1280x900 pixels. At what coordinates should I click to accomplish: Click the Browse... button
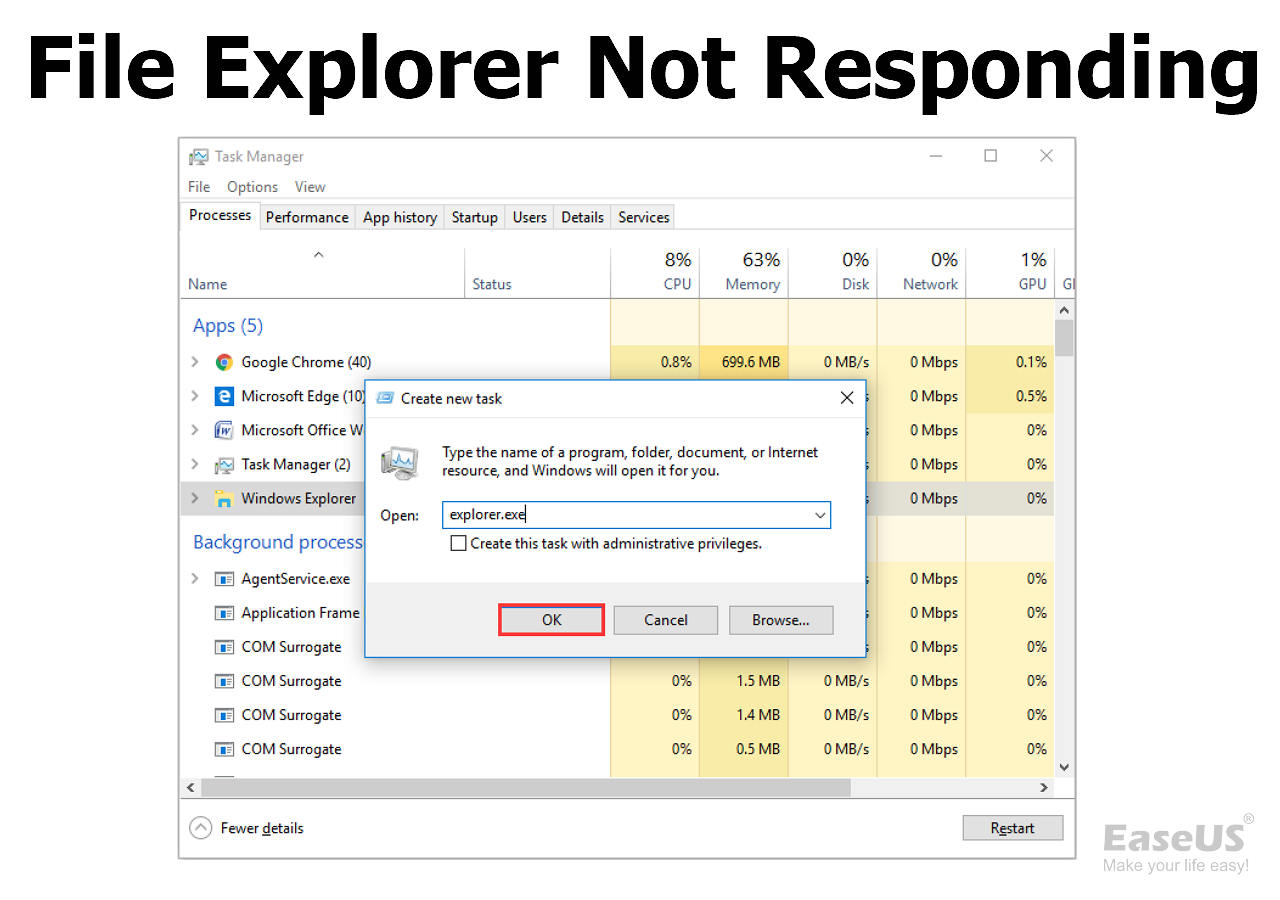click(x=781, y=620)
